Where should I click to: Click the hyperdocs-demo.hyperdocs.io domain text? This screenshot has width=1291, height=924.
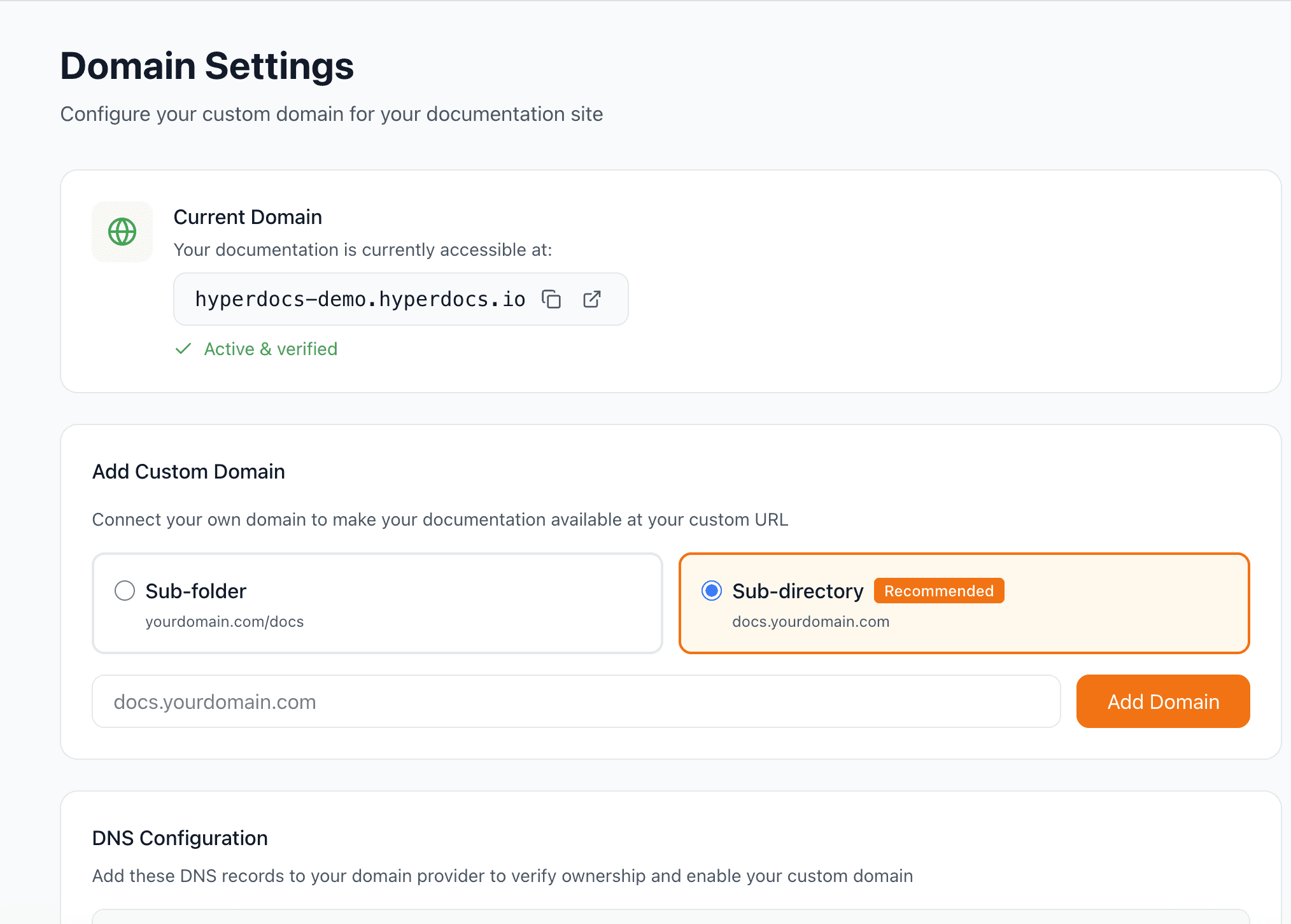pyautogui.click(x=360, y=299)
